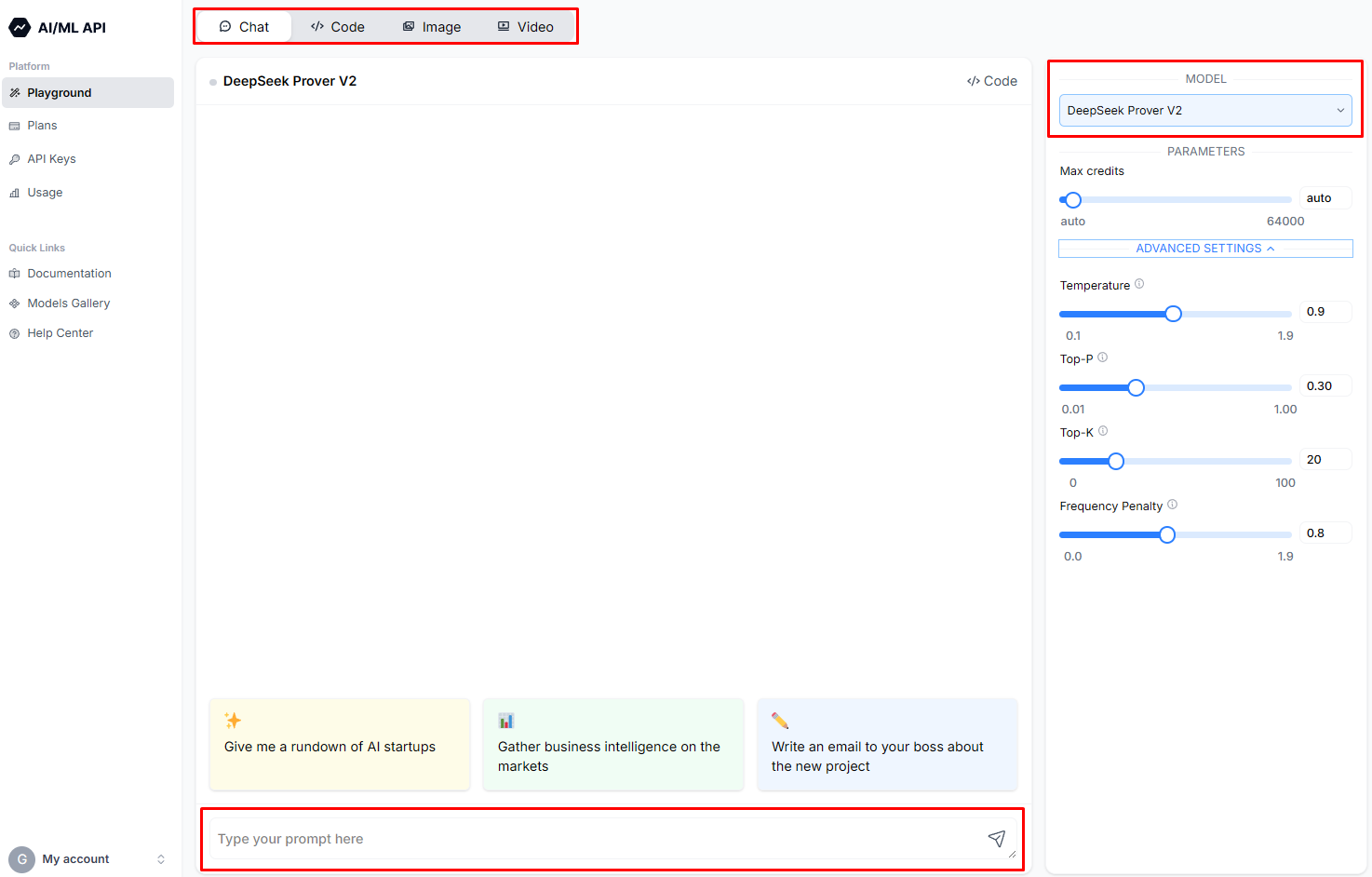Click the Top-K slider handle
Viewport: 1372px width, 877px height.
coord(1116,461)
